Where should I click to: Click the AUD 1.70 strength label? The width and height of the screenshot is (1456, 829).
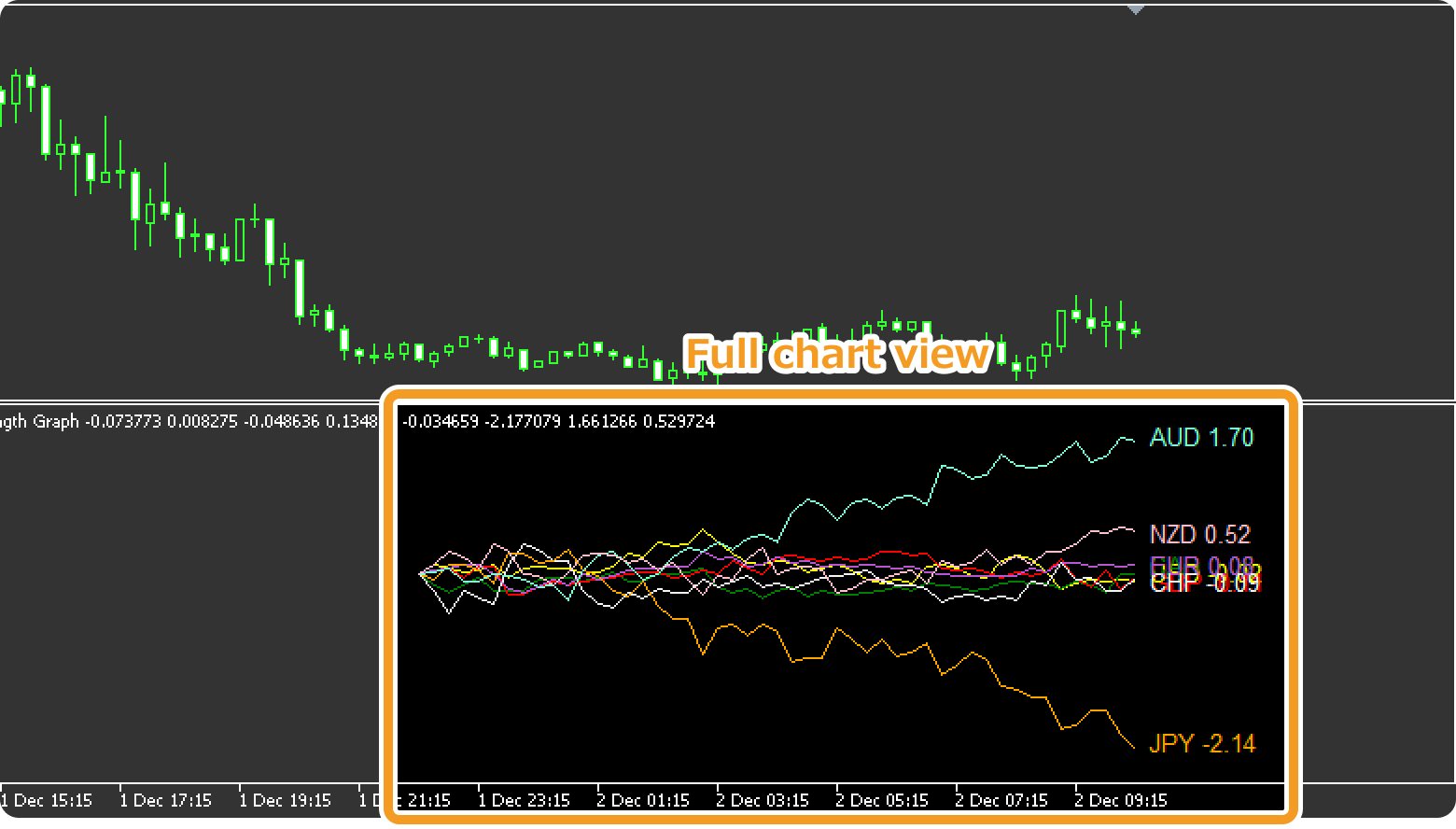(x=1201, y=438)
